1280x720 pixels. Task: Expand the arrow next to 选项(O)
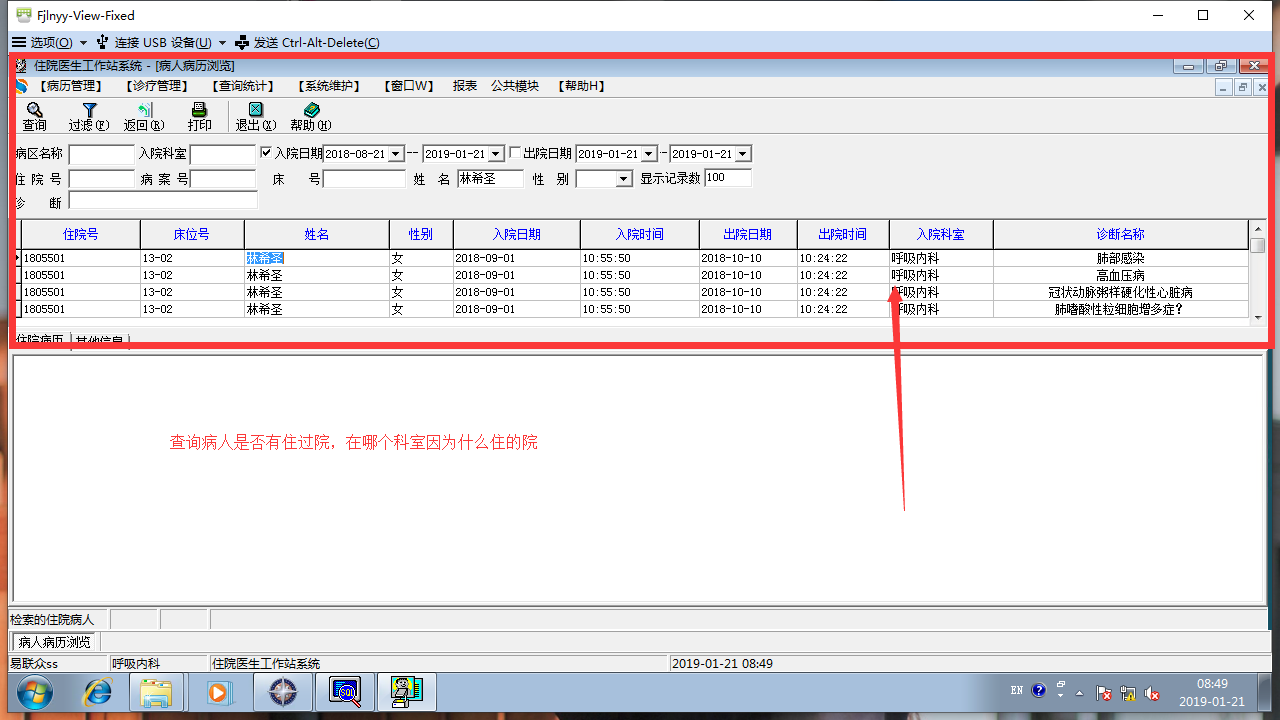[x=83, y=43]
